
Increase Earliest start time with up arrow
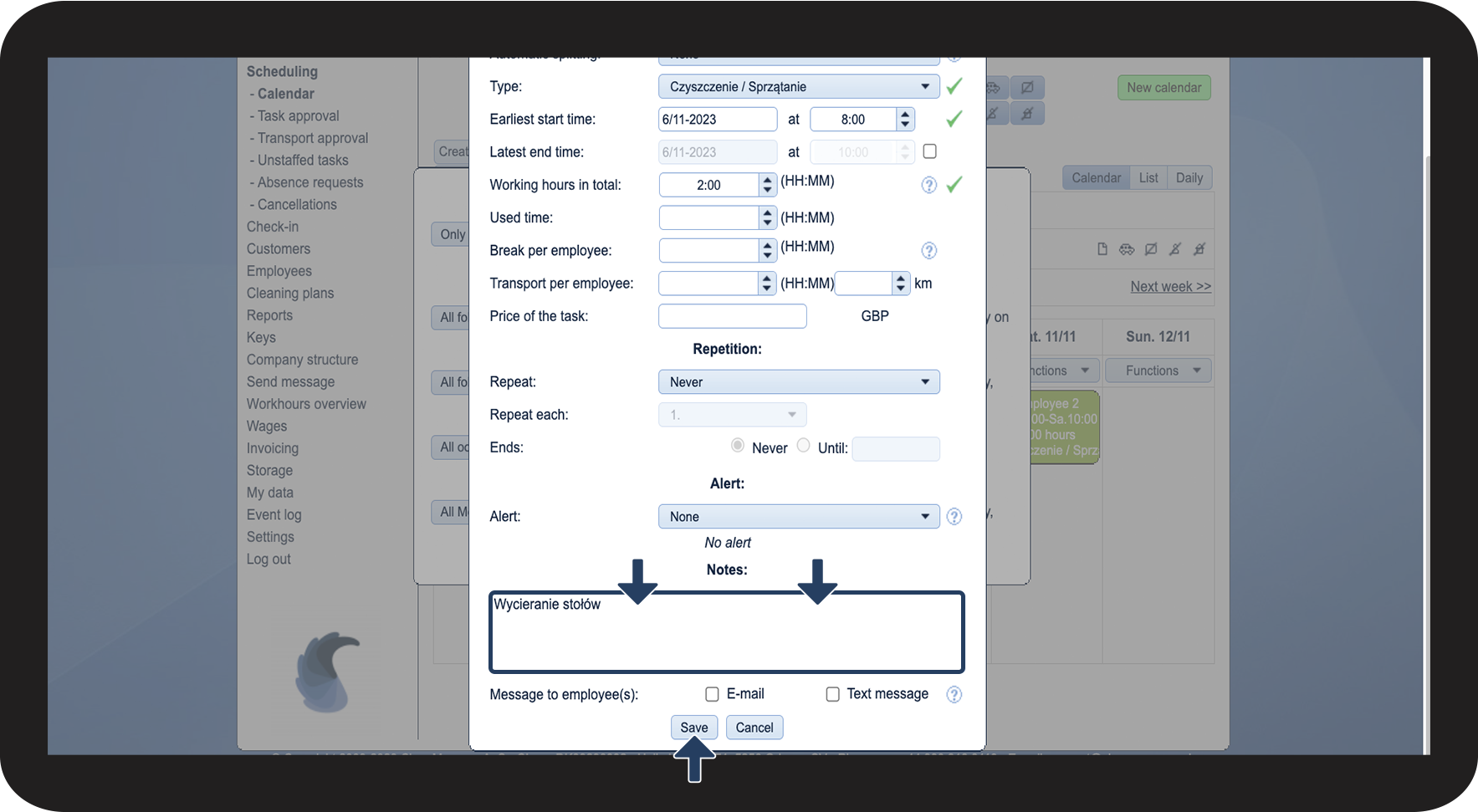(905, 115)
